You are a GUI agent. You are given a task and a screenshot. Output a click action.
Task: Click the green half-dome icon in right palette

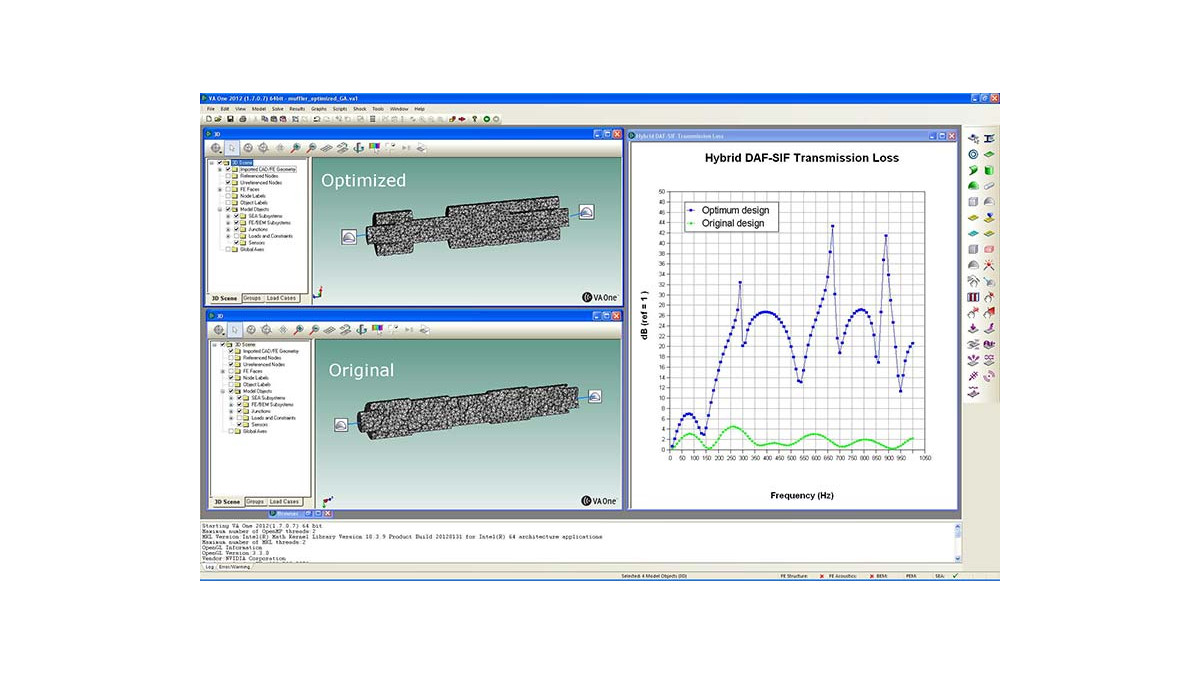pos(973,185)
